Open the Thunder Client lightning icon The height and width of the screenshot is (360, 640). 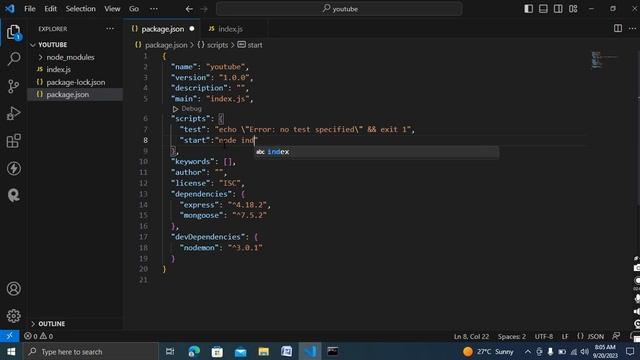click(x=13, y=168)
